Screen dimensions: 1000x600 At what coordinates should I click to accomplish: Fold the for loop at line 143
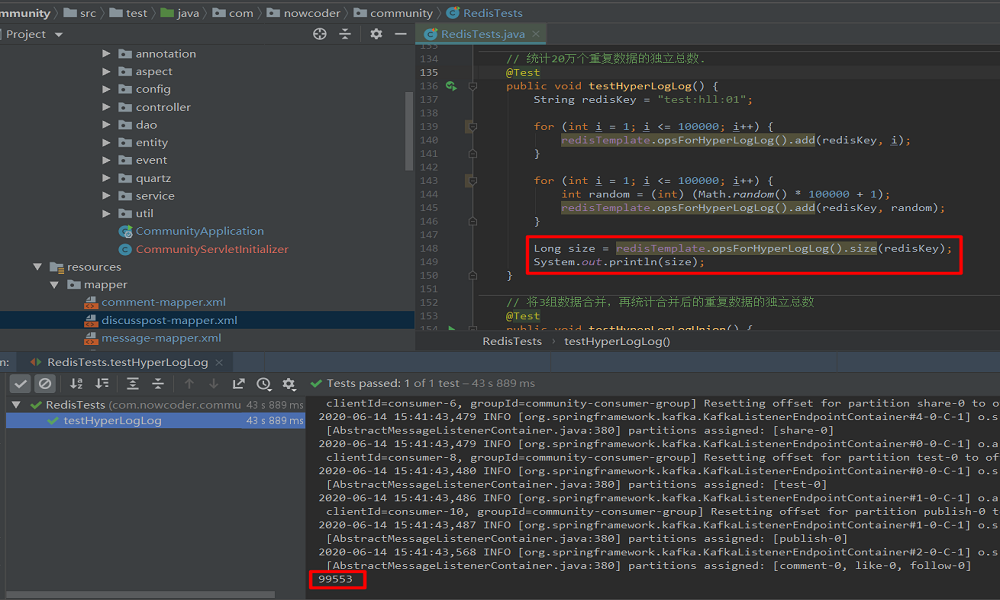click(x=473, y=180)
